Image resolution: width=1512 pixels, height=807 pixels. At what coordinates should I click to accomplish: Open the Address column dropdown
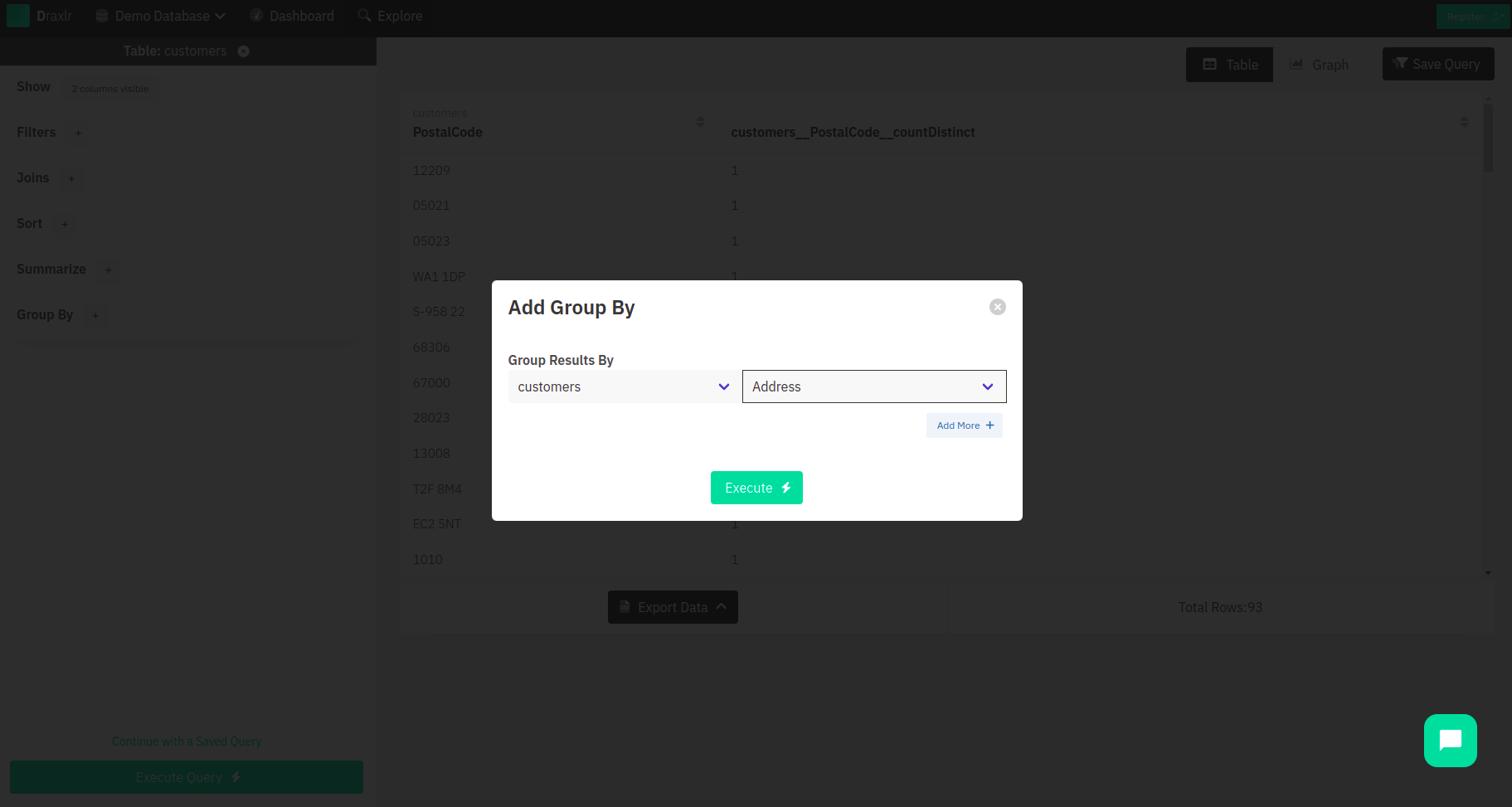(874, 386)
